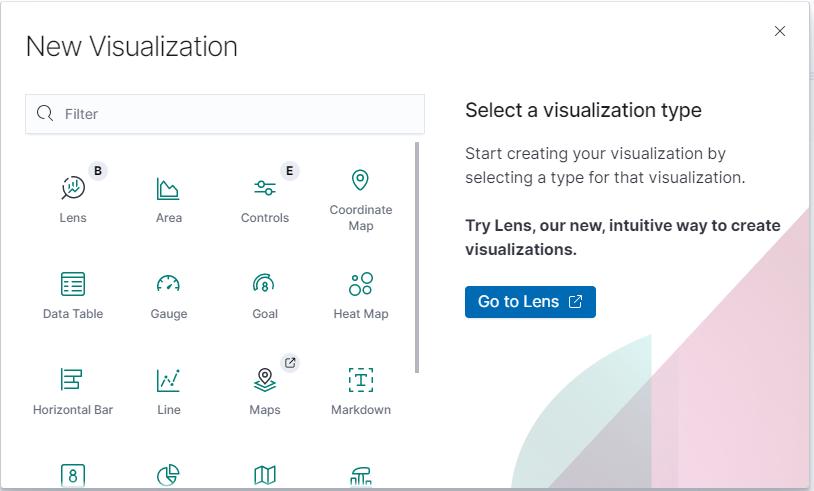Choose the Pie chart icon
The width and height of the screenshot is (814, 491).
[169, 475]
